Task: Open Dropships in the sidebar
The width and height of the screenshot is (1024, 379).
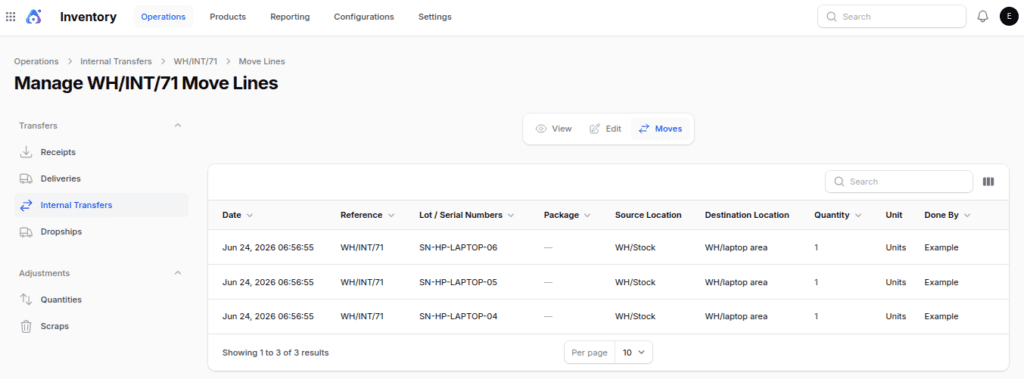Action: click(101, 231)
